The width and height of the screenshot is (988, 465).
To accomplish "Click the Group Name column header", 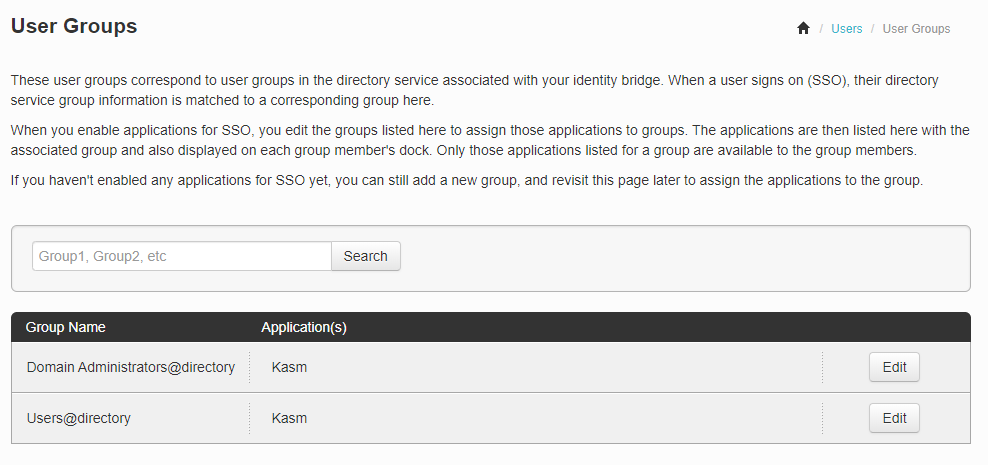I will click(x=66, y=327).
